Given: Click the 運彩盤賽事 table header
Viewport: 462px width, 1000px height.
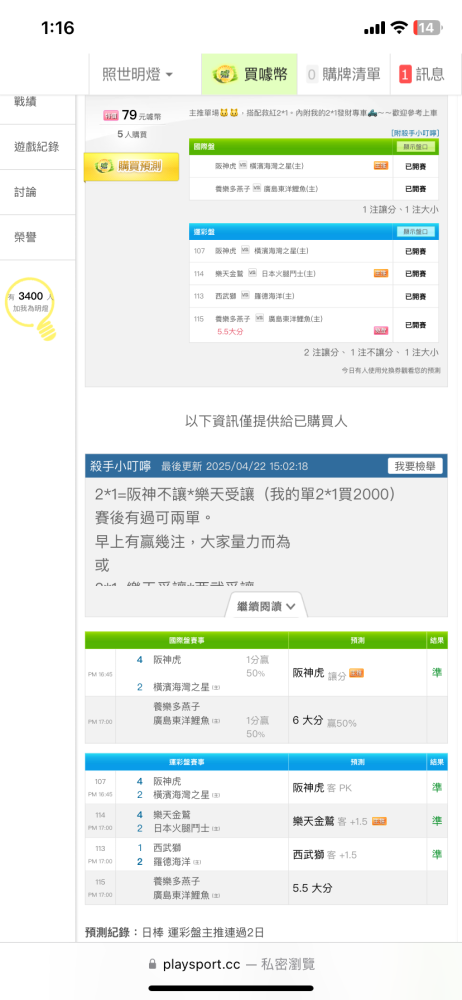Looking at the screenshot, I should (x=186, y=762).
